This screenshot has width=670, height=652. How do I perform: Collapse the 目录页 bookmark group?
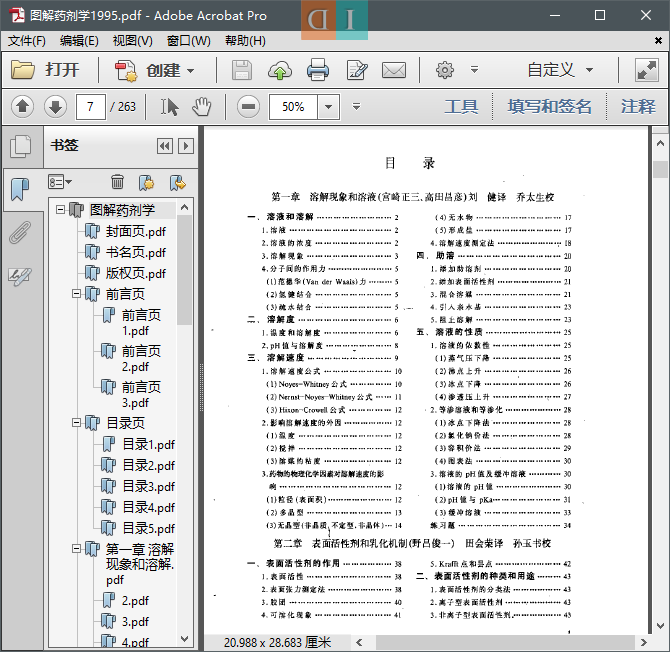[x=76, y=423]
